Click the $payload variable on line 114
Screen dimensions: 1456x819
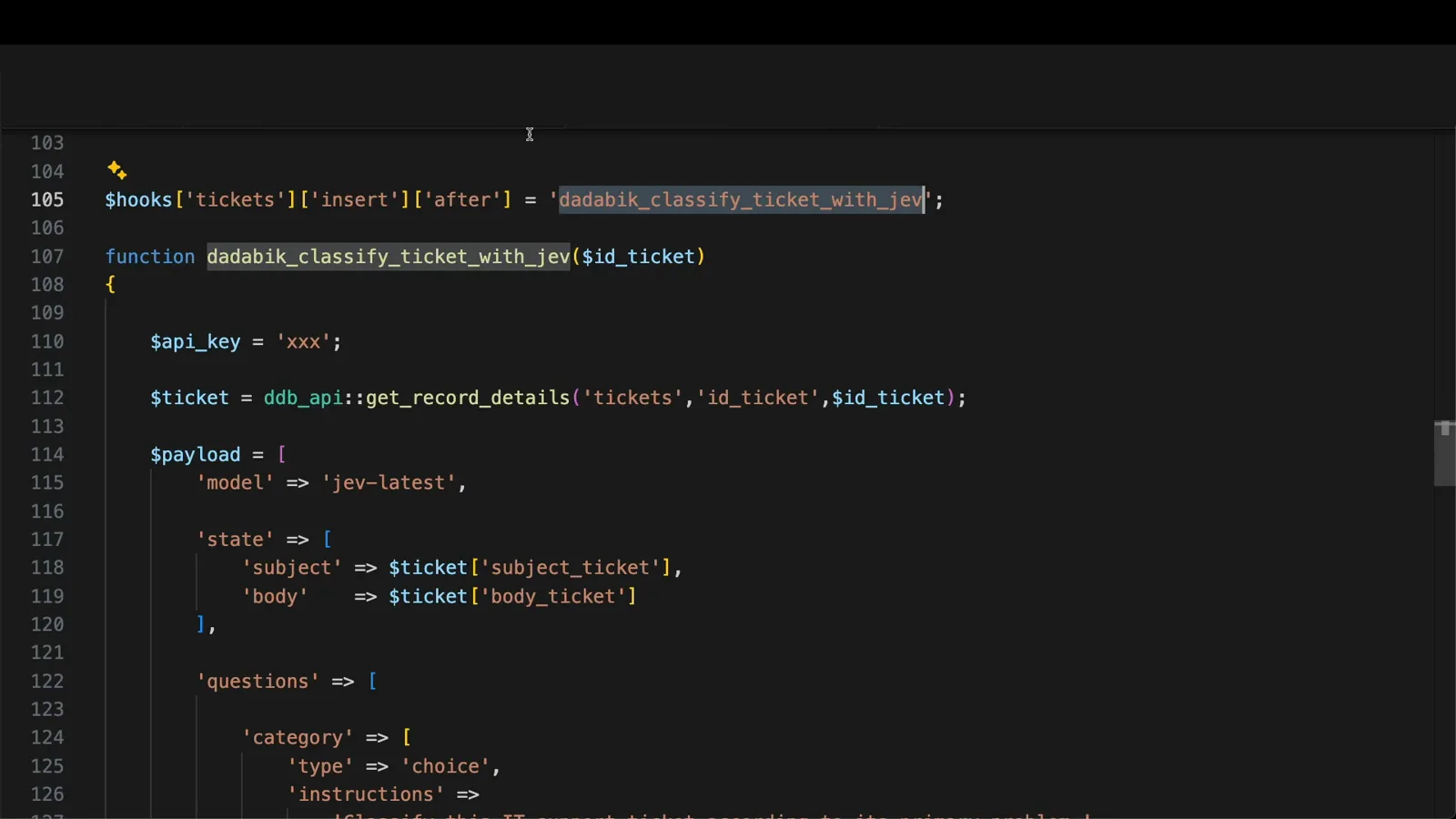click(x=196, y=455)
